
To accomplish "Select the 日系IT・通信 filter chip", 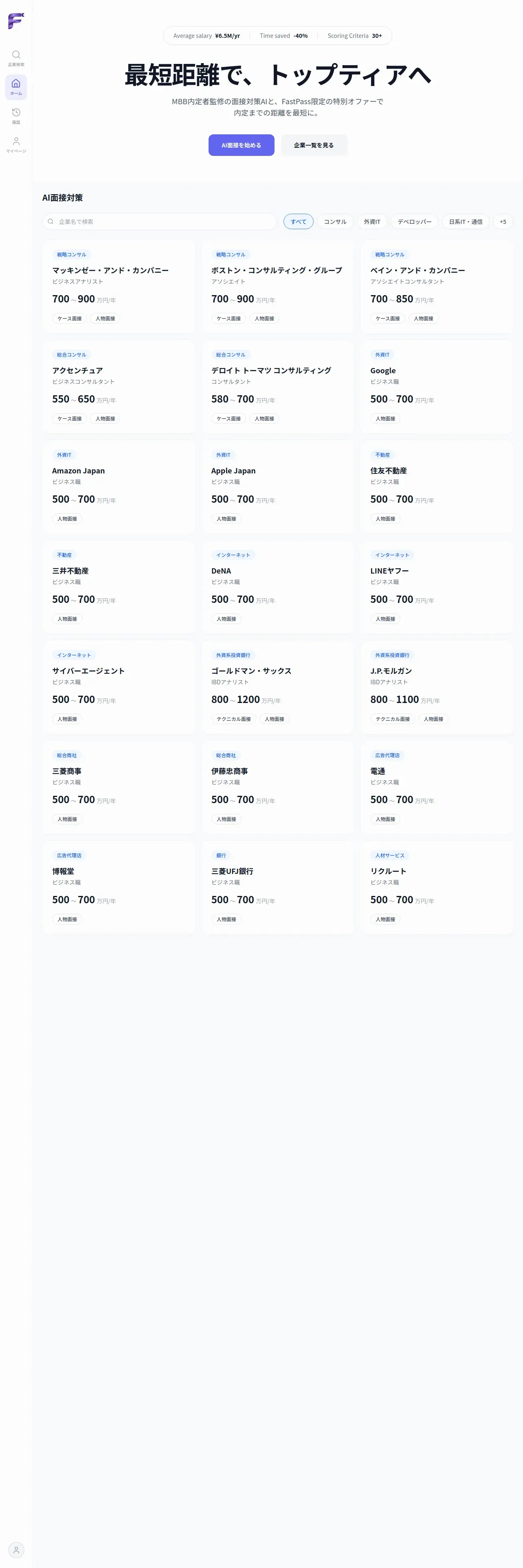I will (x=466, y=221).
